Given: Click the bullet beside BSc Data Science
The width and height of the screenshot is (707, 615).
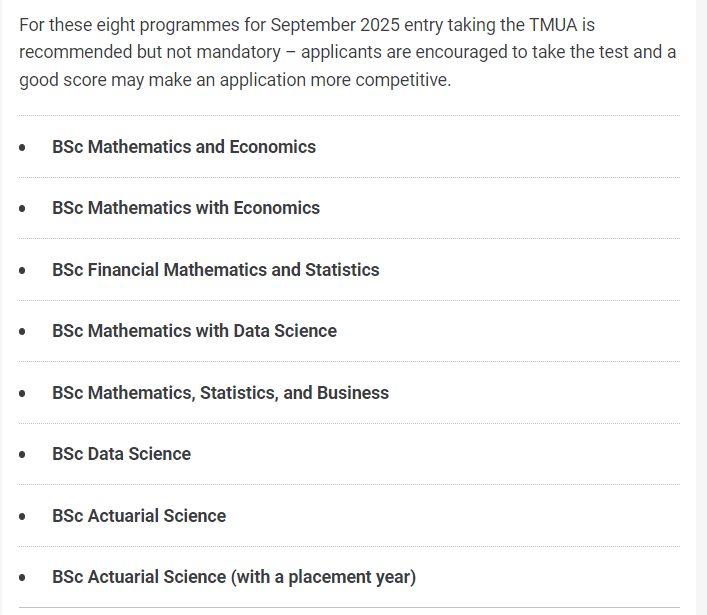Looking at the screenshot, I should pyautogui.click(x=22, y=454).
